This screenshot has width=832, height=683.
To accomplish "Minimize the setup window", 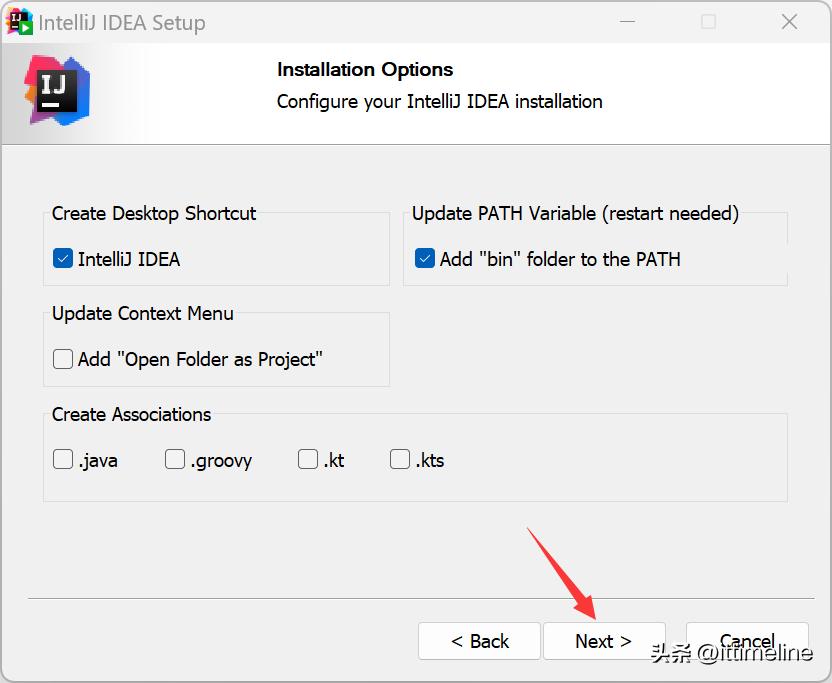I will (x=628, y=22).
